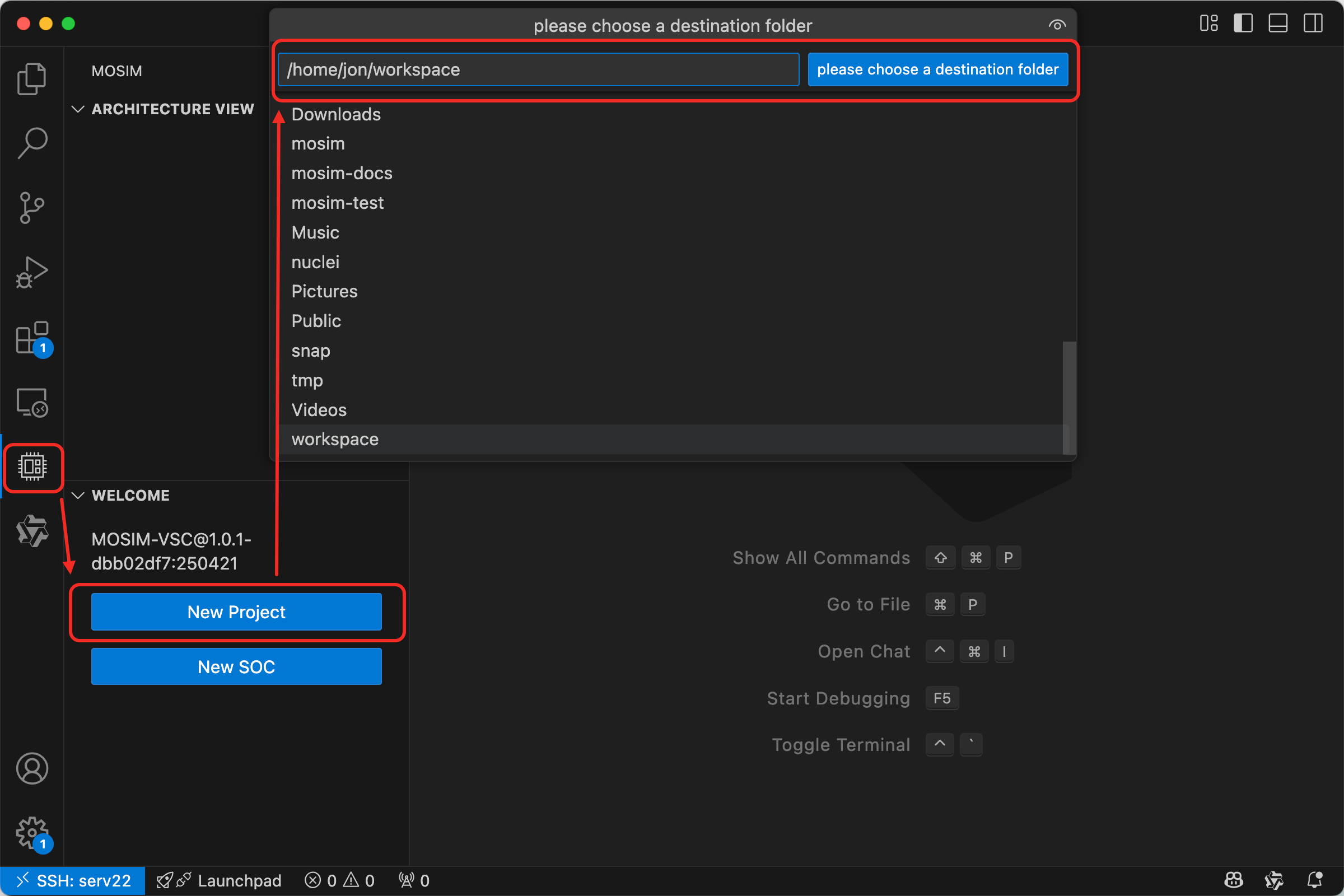Image resolution: width=1344 pixels, height=896 pixels.
Task: Select the MOSIM chip icon in activity bar
Action: click(32, 467)
